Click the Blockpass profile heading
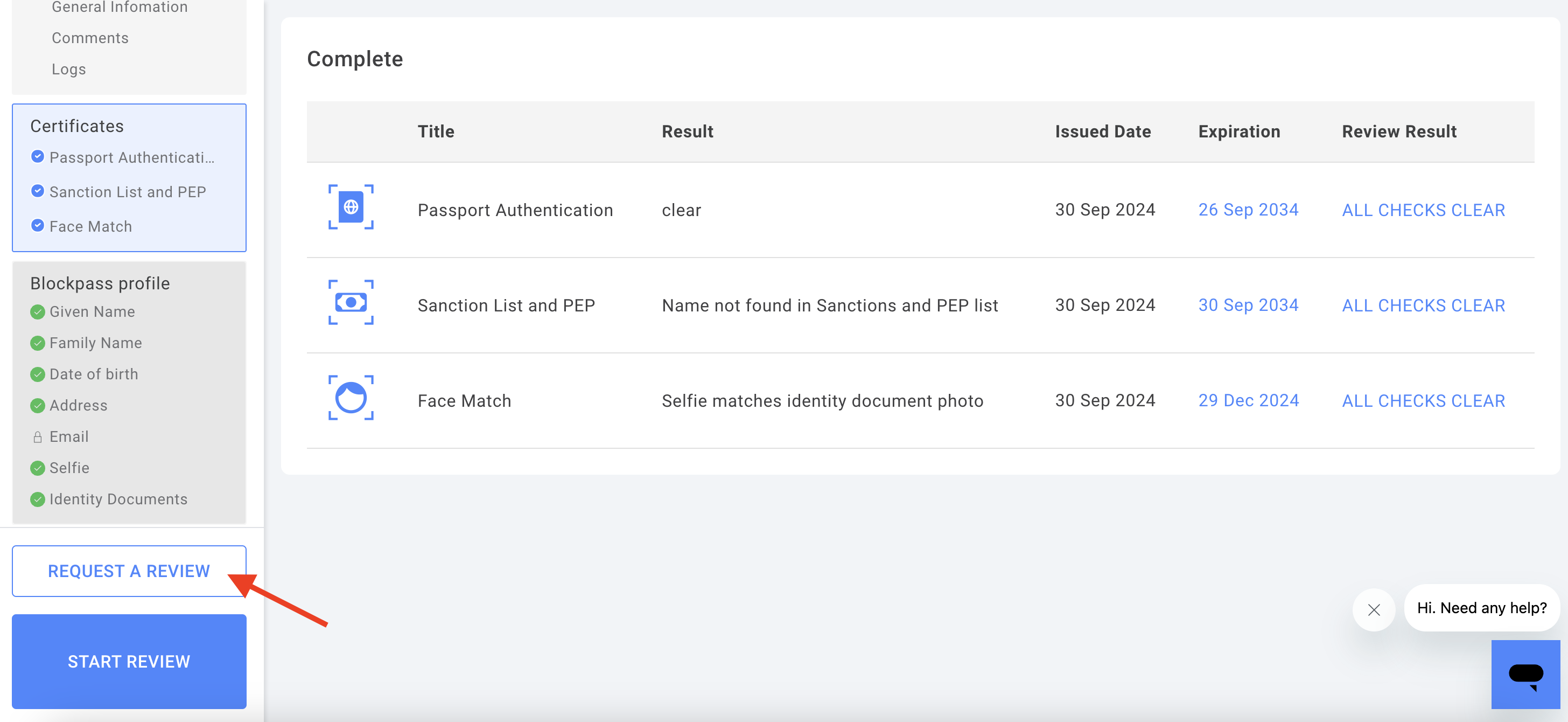The image size is (1568, 722). (x=100, y=283)
